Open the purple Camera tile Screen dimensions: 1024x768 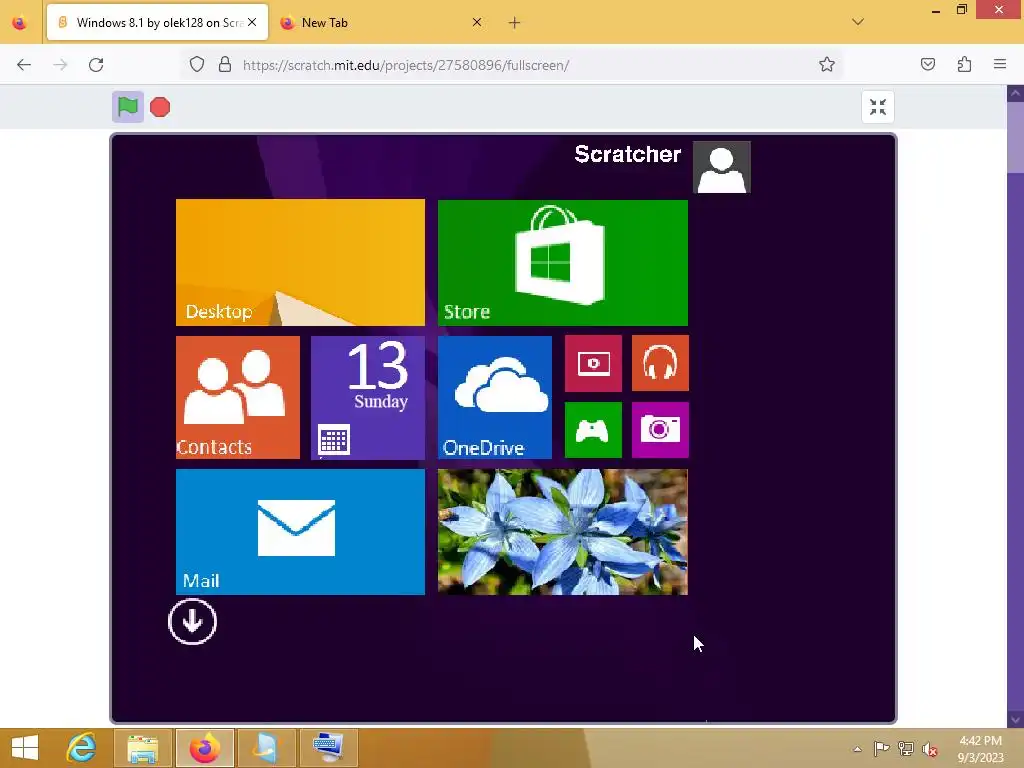(x=660, y=430)
